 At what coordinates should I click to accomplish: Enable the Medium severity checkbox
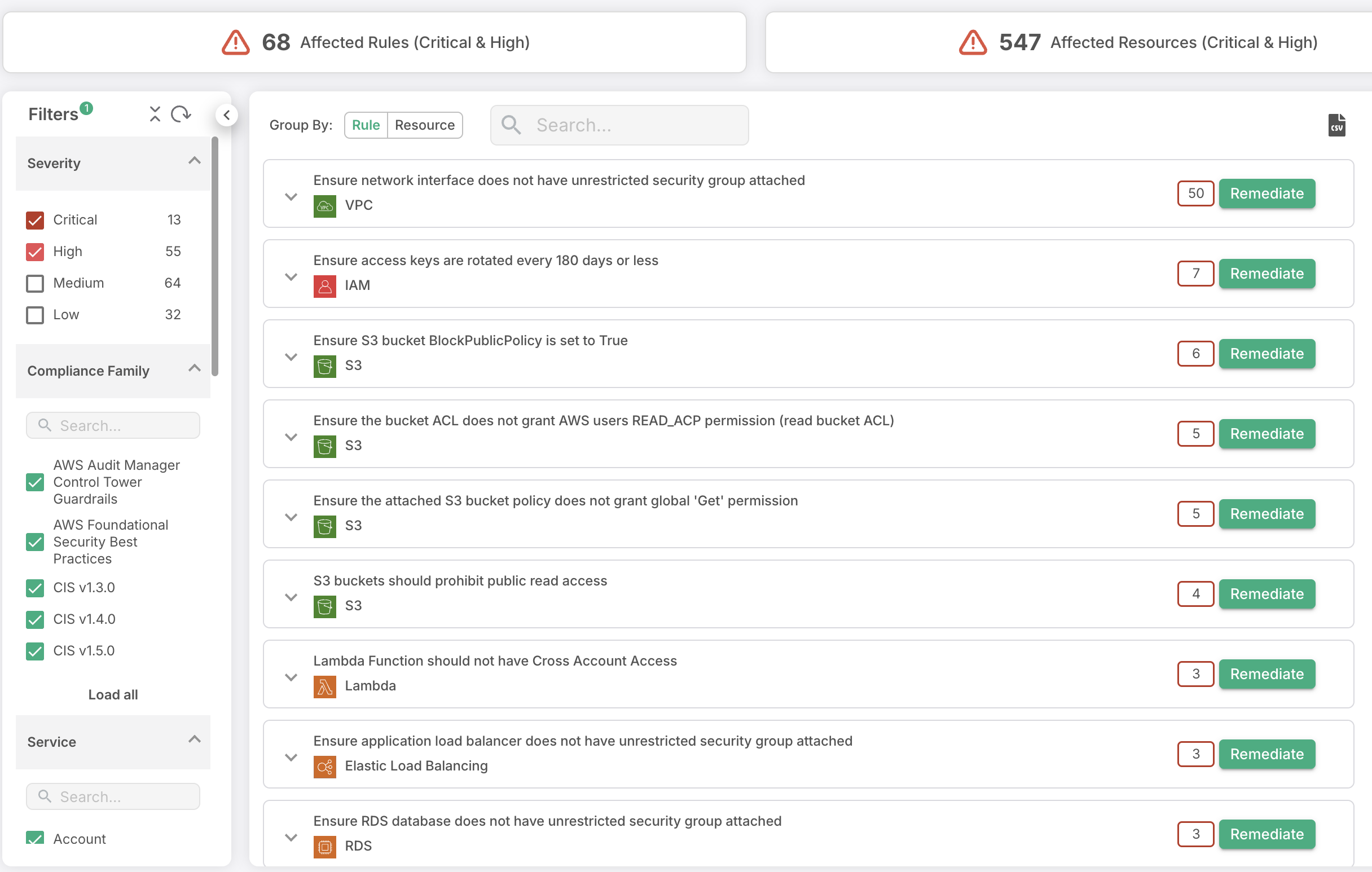[x=35, y=284]
